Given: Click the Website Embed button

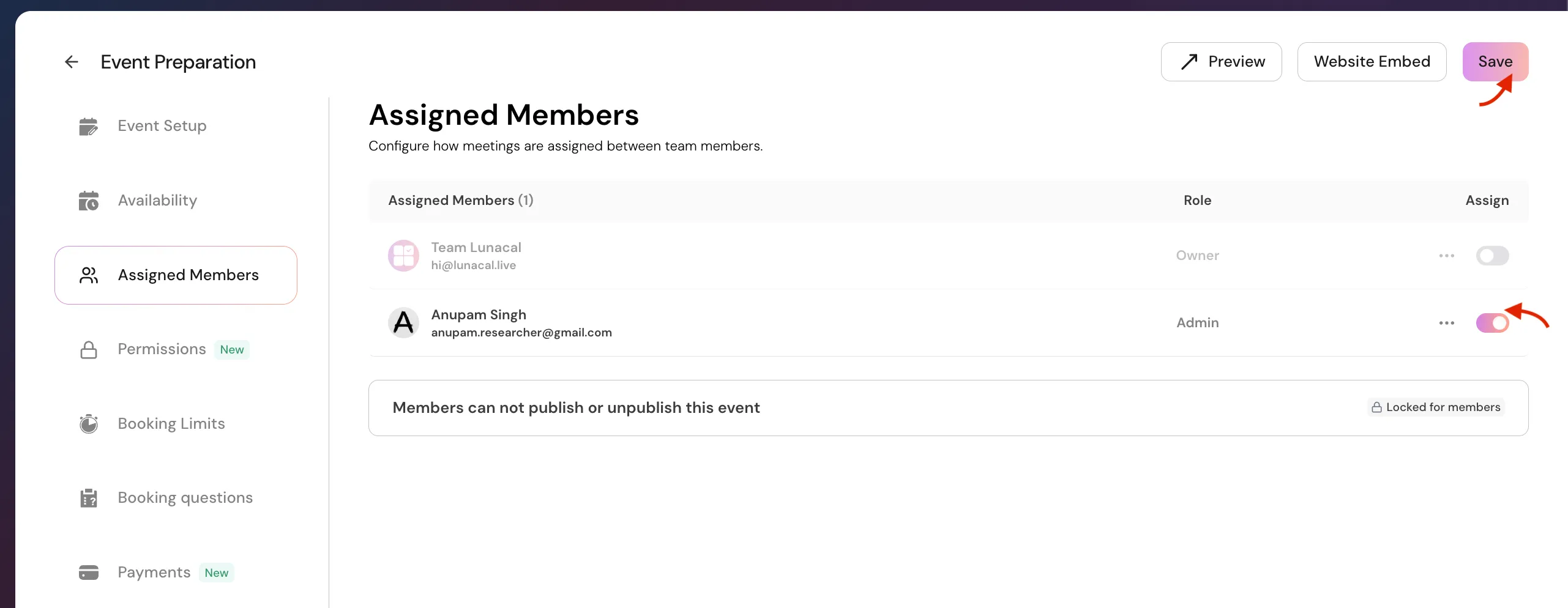Looking at the screenshot, I should 1372,62.
